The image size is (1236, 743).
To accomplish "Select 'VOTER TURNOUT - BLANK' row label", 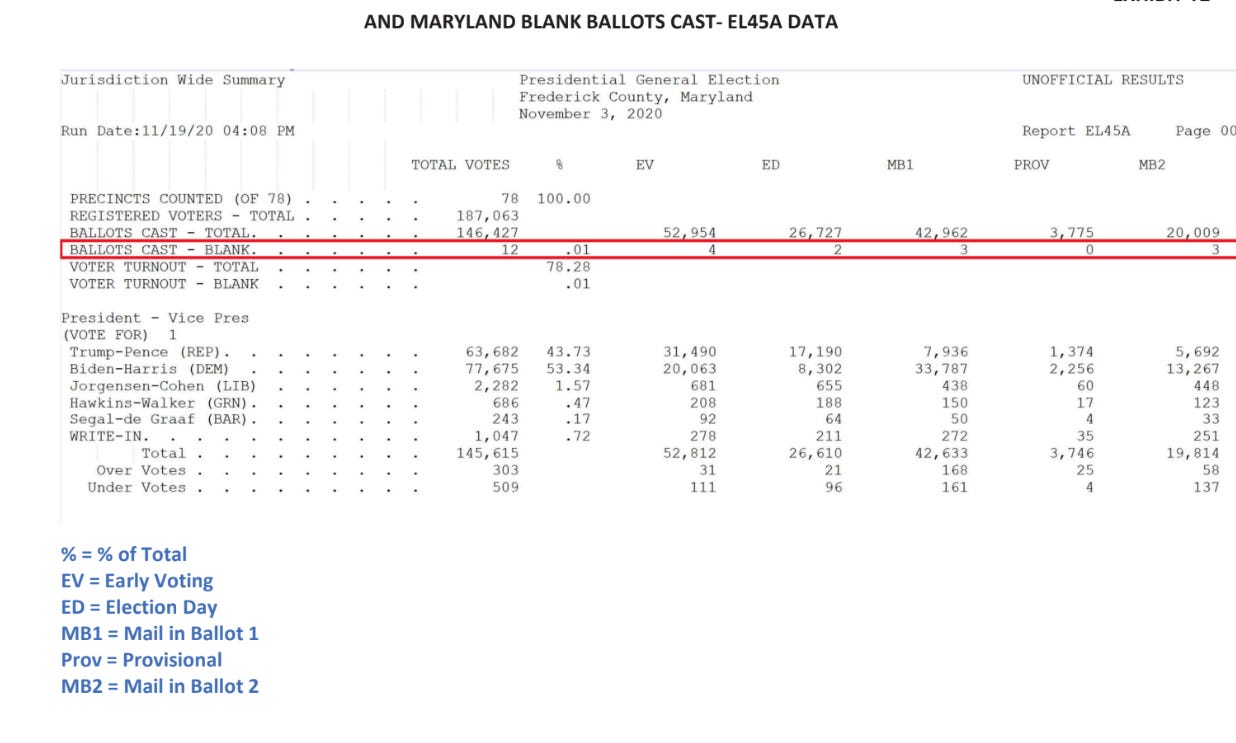I will 164,284.
